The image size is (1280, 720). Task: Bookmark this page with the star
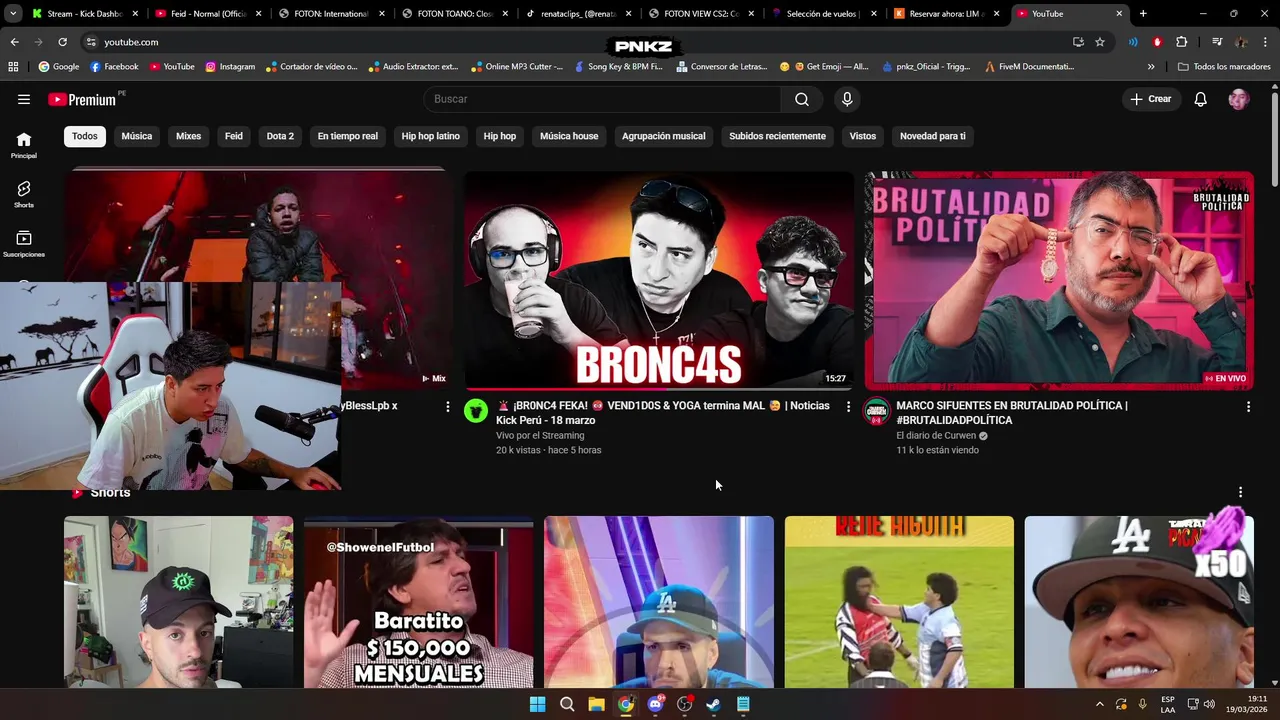(x=1100, y=42)
